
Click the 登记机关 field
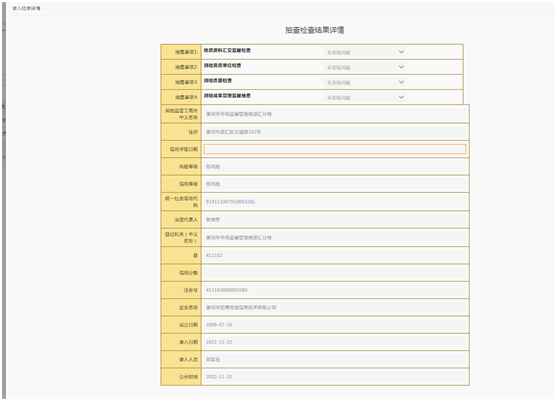coord(335,238)
